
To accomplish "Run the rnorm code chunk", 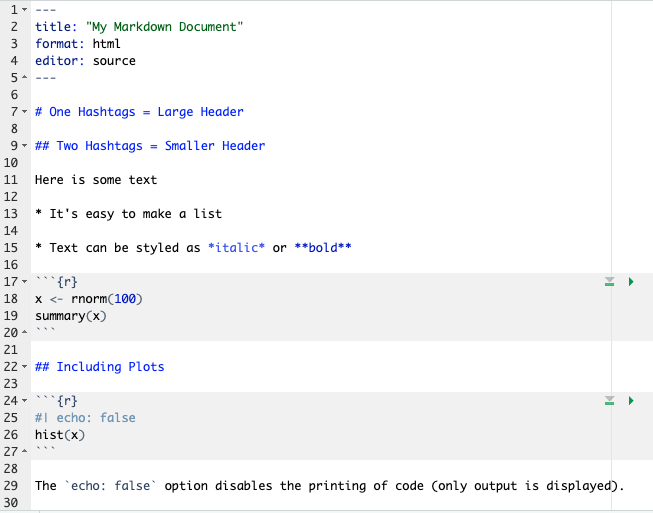I will pos(631,283).
